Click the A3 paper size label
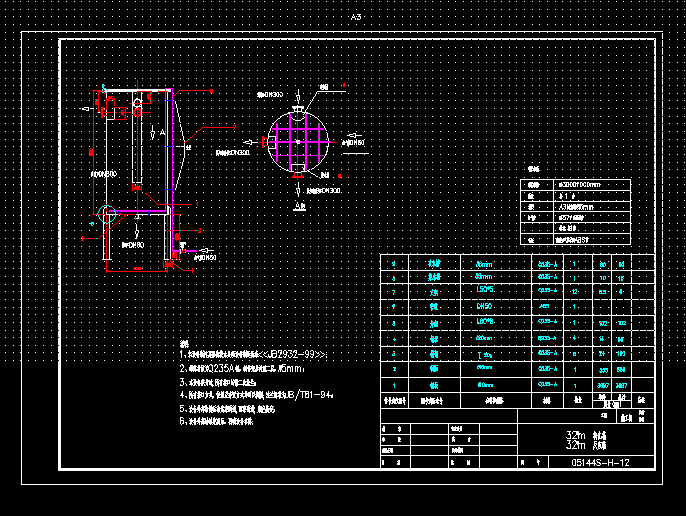This screenshot has height=516, width=686. pyautogui.click(x=356, y=18)
